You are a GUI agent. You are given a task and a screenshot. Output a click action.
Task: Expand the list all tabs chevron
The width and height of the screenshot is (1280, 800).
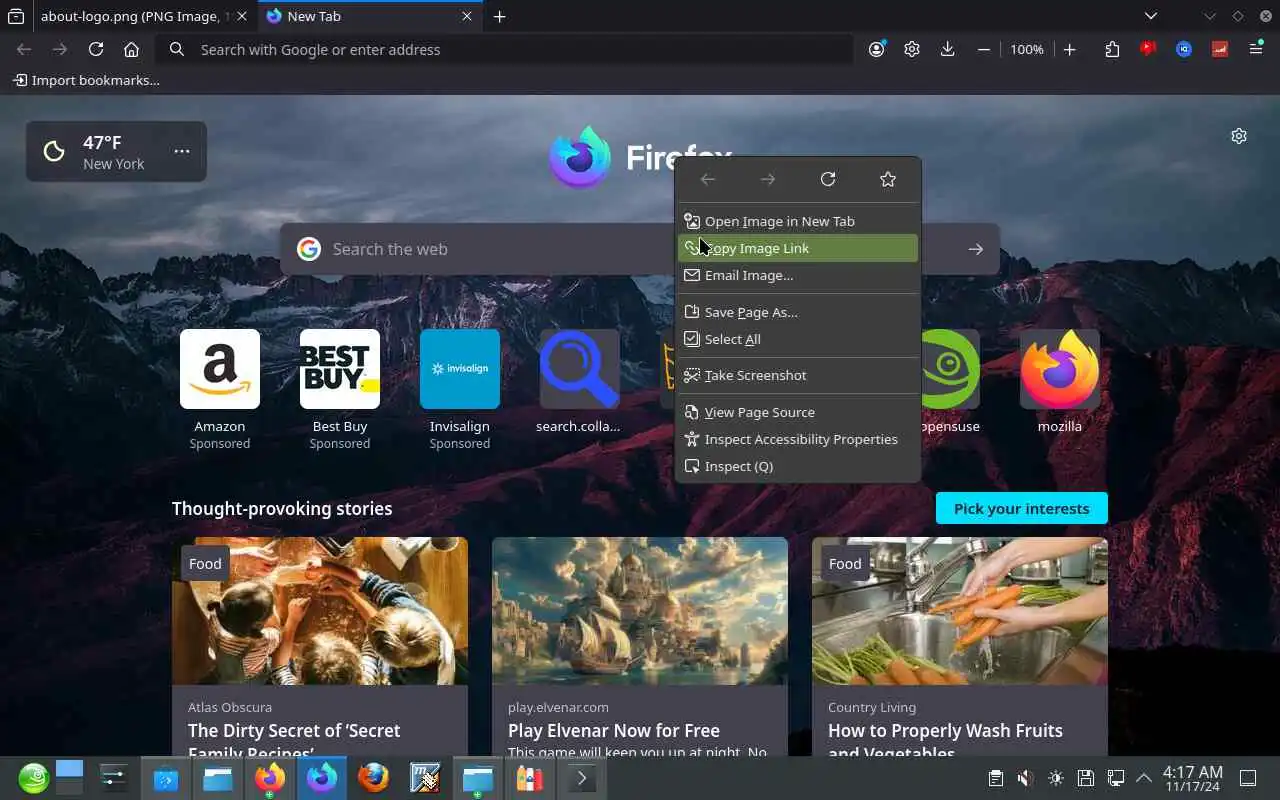[x=1151, y=16]
